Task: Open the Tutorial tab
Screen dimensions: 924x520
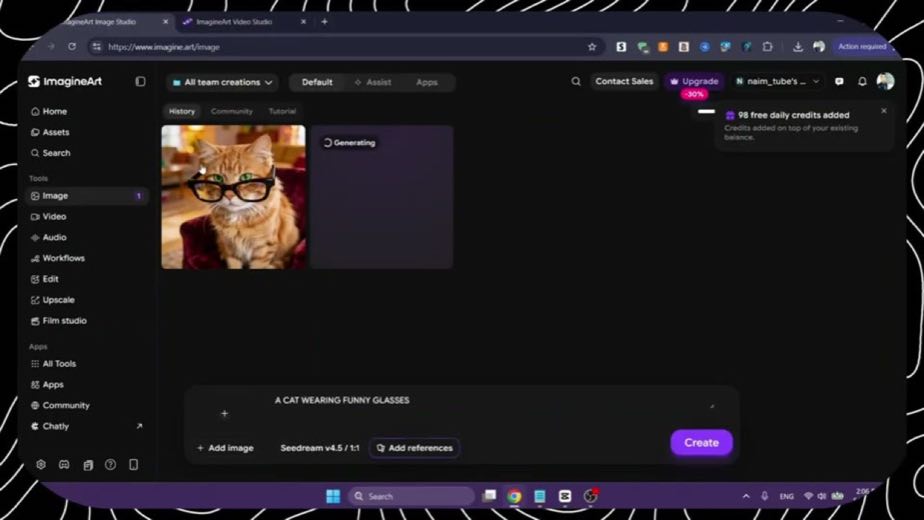Action: (282, 111)
